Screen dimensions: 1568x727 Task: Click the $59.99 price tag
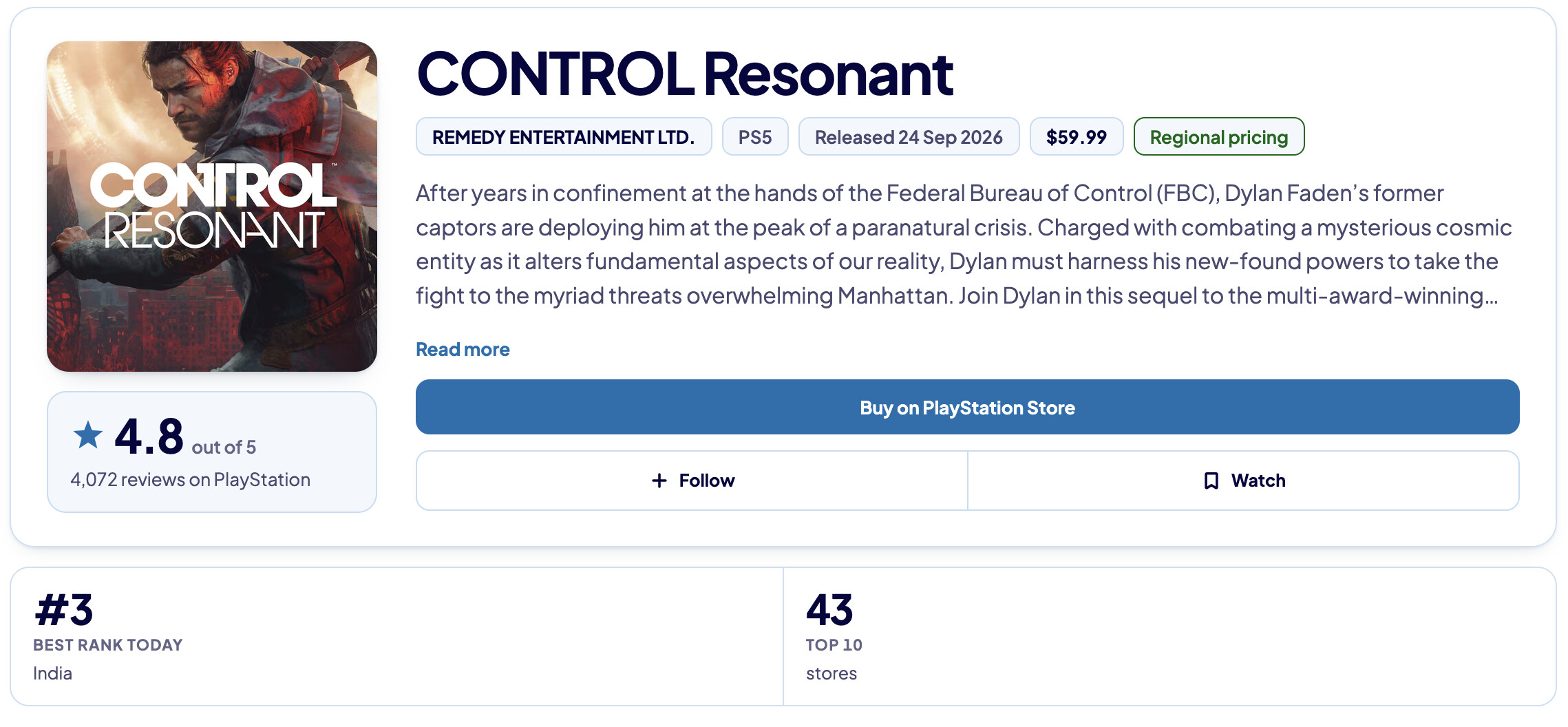point(1077,137)
